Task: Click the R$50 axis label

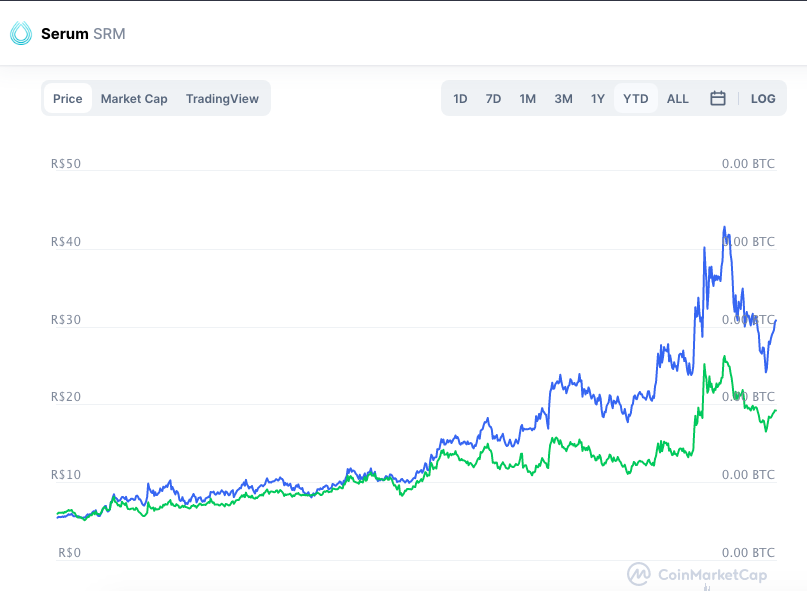Action: pos(66,164)
